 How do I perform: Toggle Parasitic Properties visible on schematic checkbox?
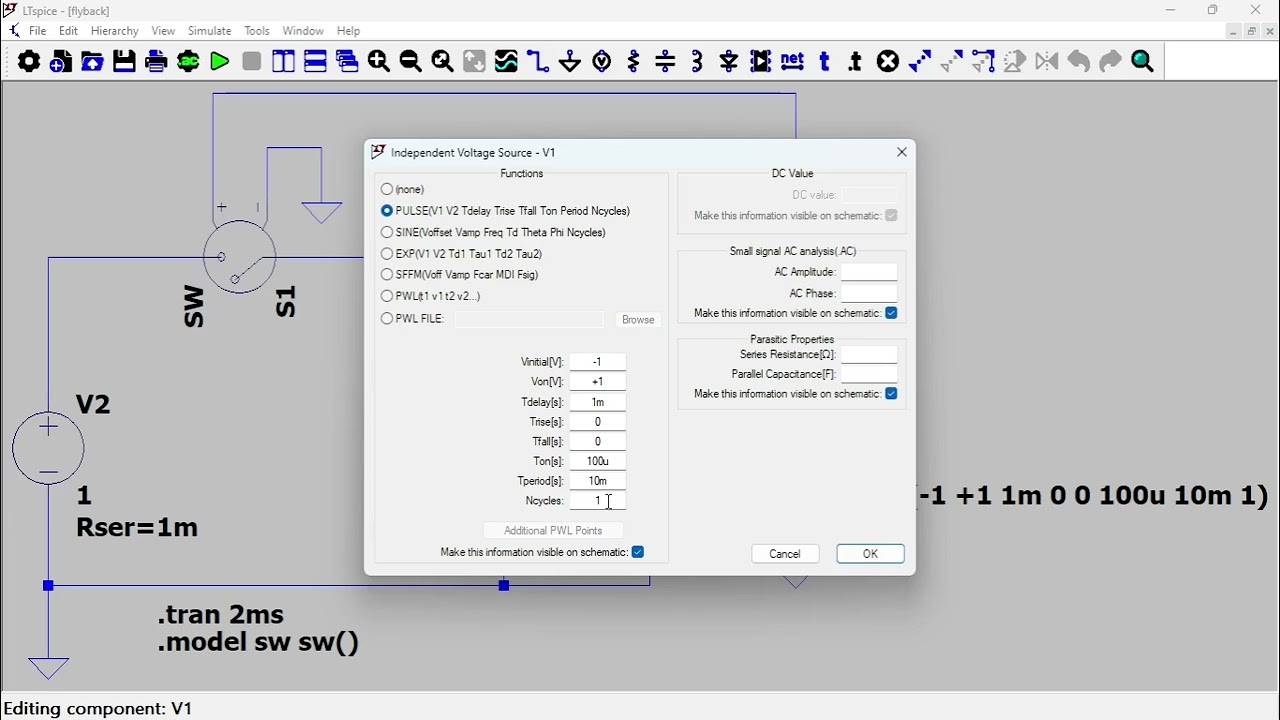coord(891,394)
